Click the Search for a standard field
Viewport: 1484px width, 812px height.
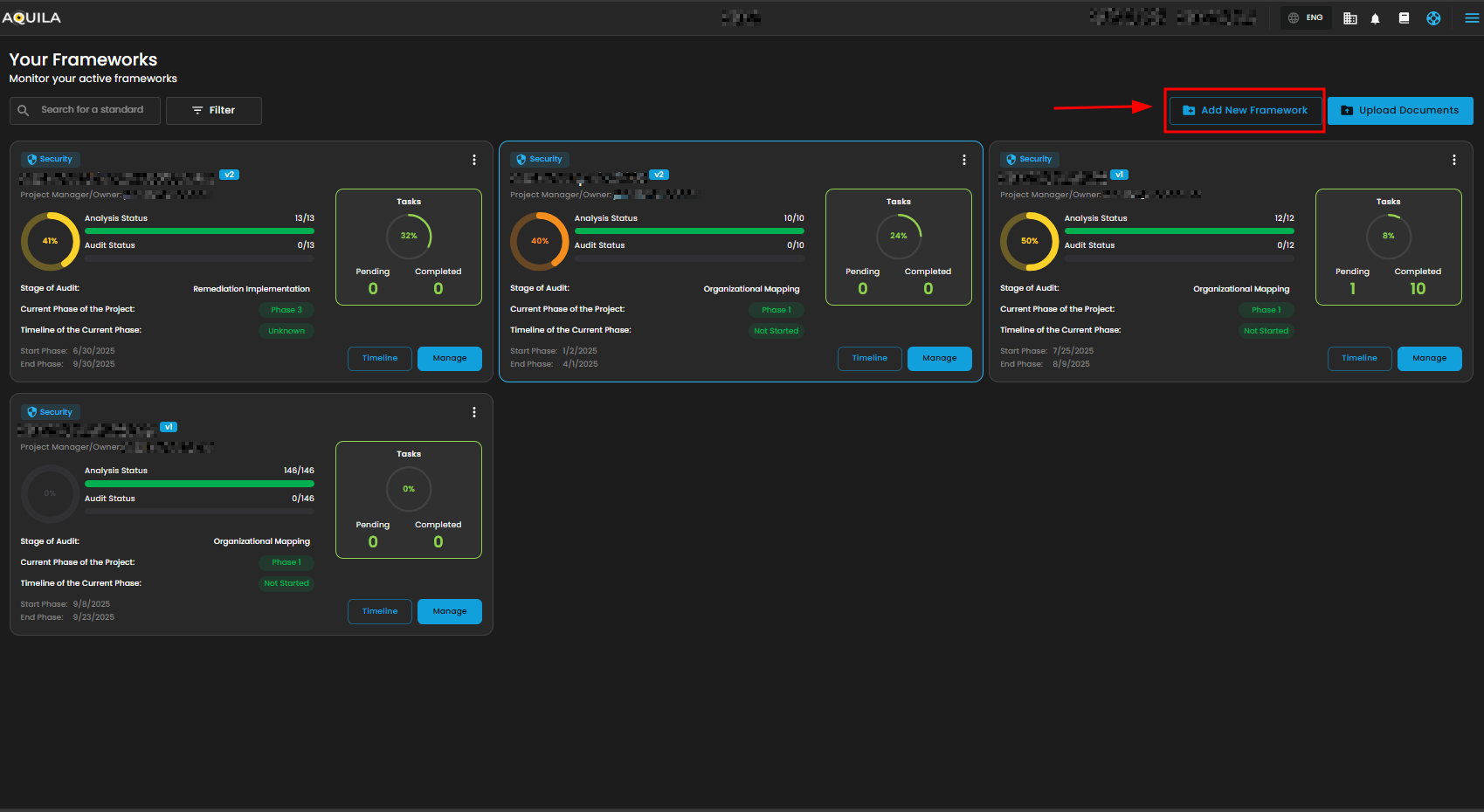click(93, 110)
